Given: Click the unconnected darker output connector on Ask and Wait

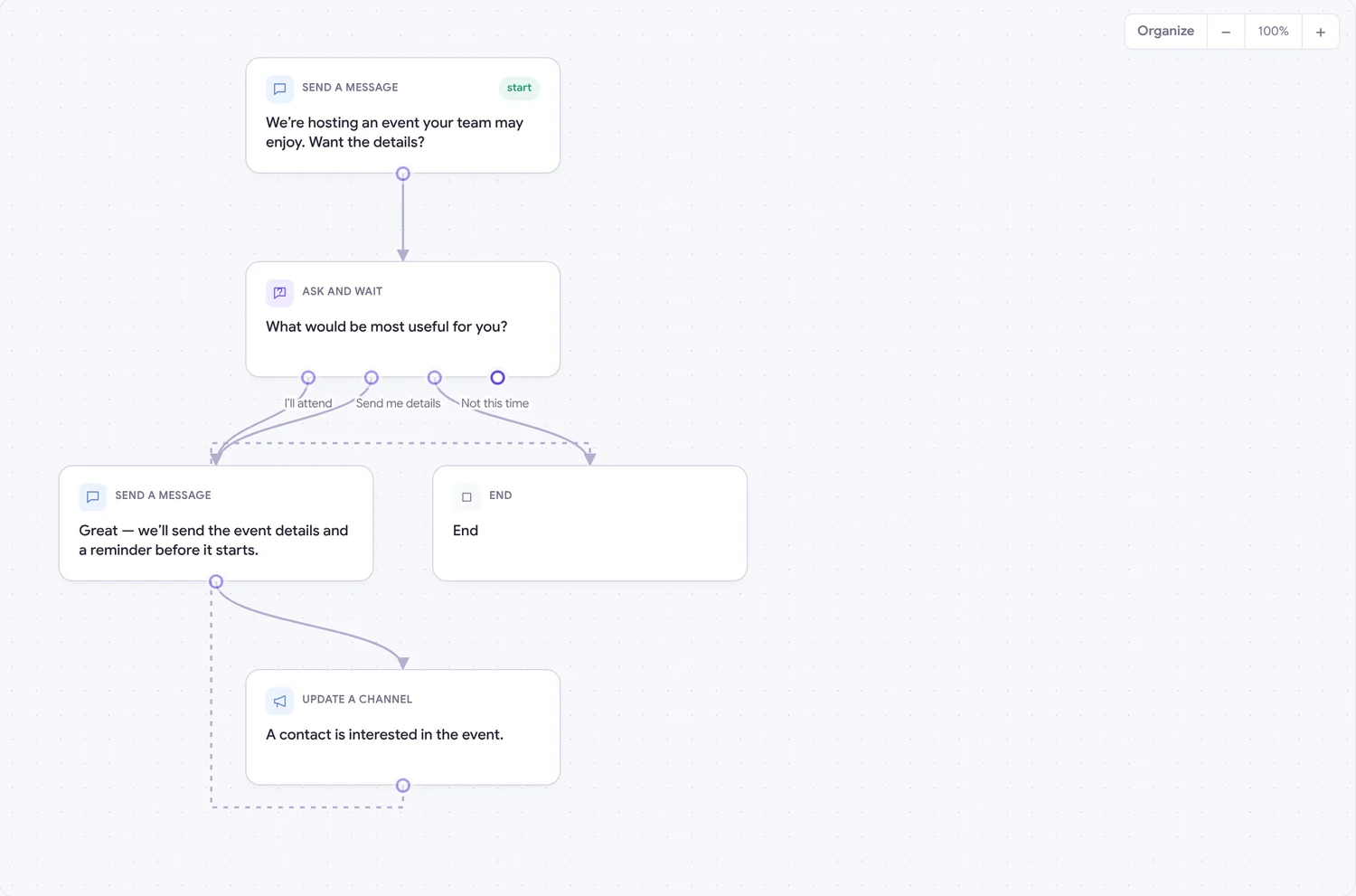Looking at the screenshot, I should pyautogui.click(x=497, y=378).
